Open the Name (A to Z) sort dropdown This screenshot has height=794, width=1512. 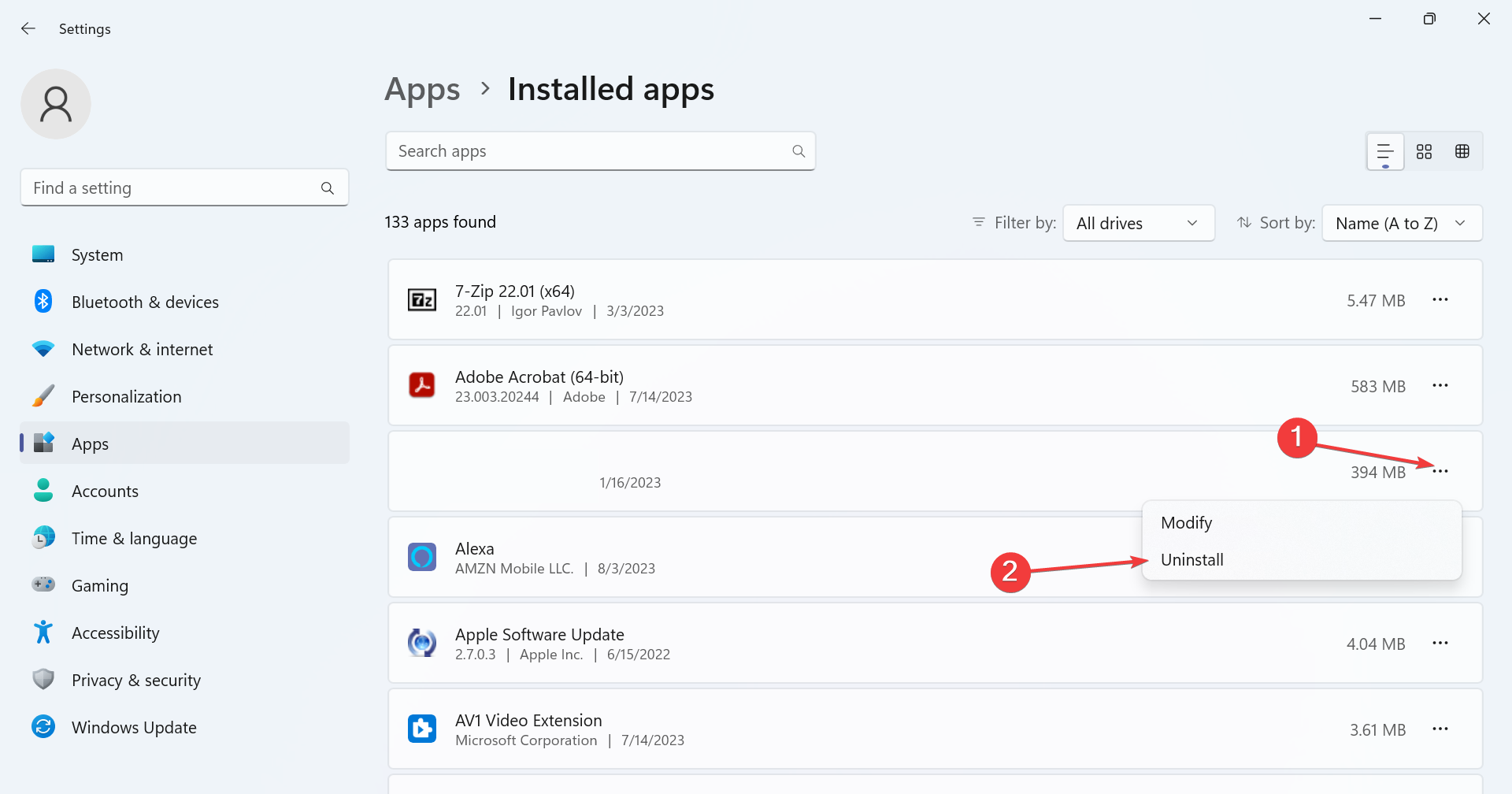click(x=1402, y=223)
